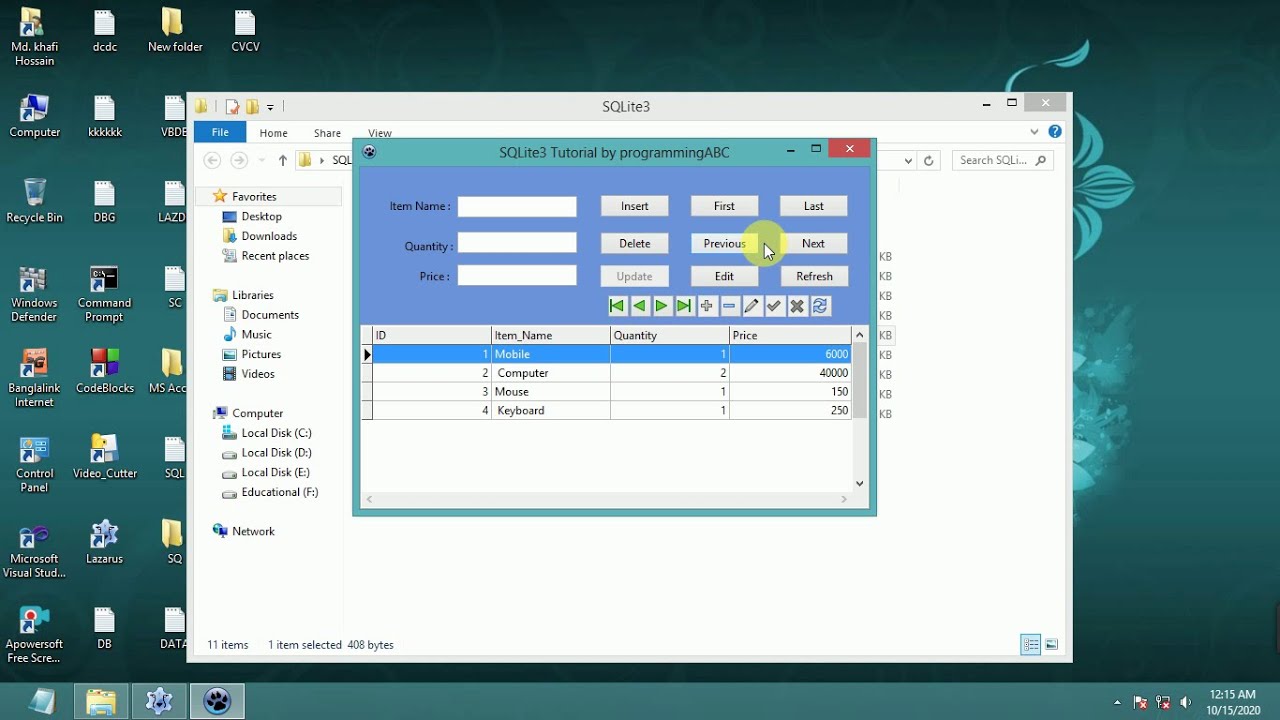Click the Refresh button
1280x720 pixels.
(814, 276)
